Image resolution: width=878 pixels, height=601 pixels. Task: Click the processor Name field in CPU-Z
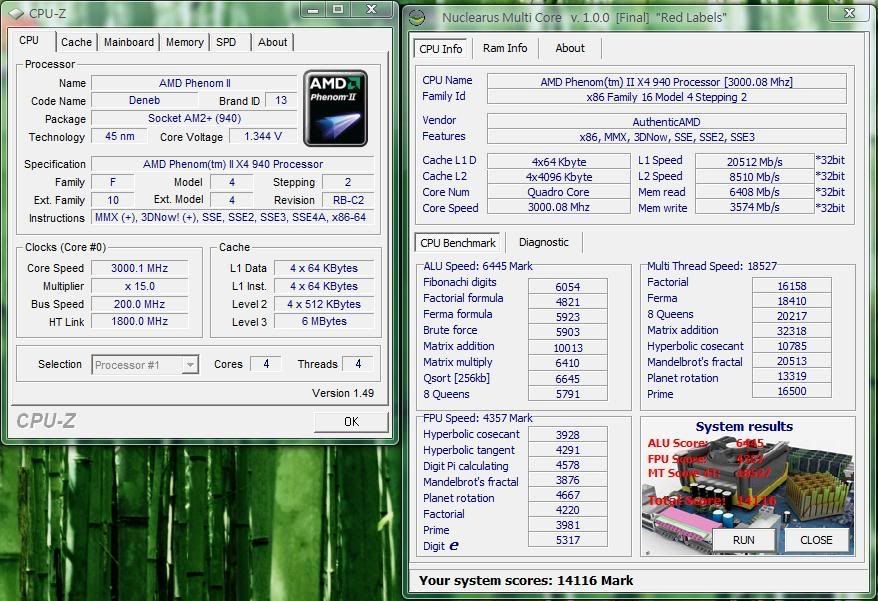(194, 83)
